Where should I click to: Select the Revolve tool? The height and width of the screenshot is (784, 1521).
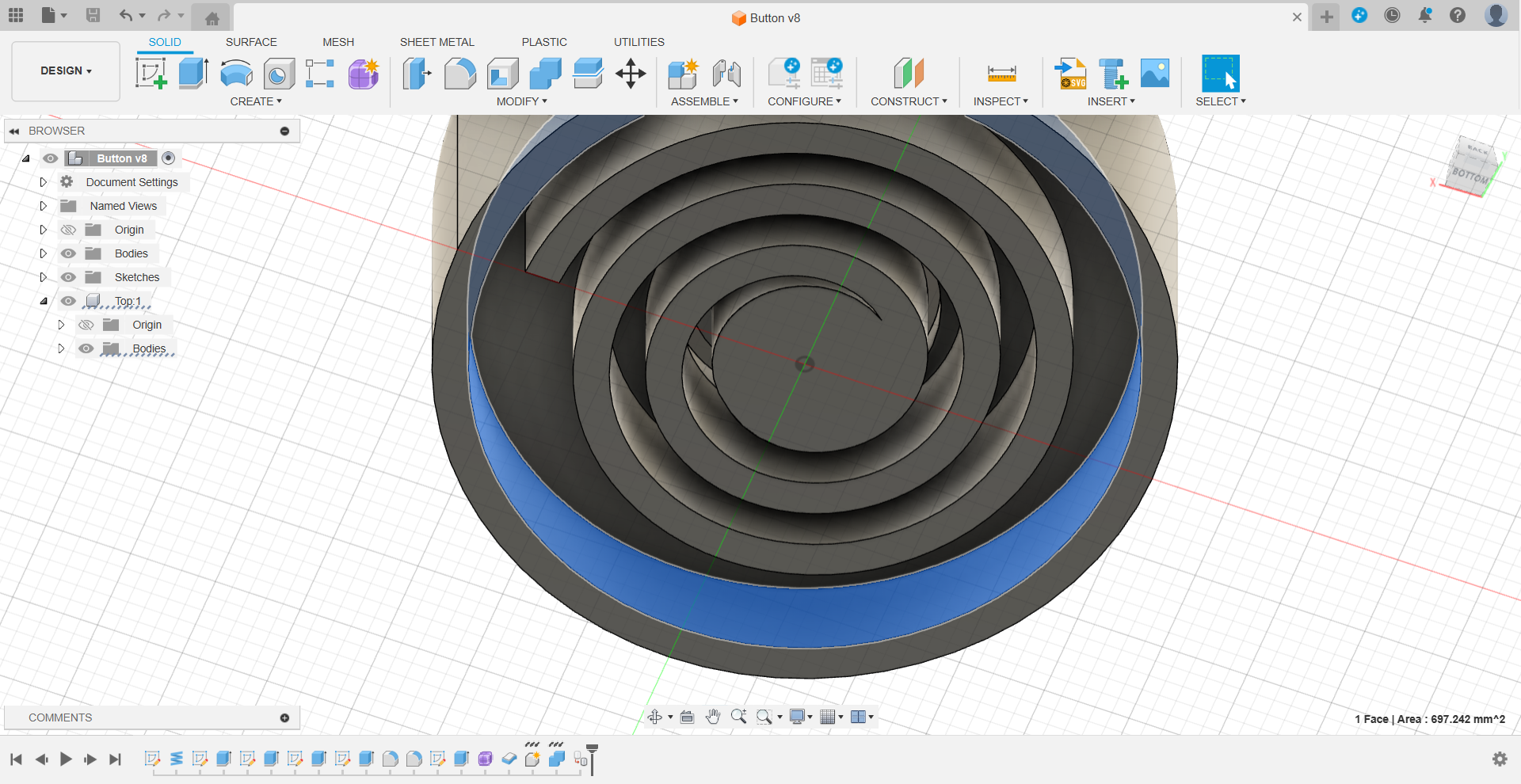click(x=236, y=74)
